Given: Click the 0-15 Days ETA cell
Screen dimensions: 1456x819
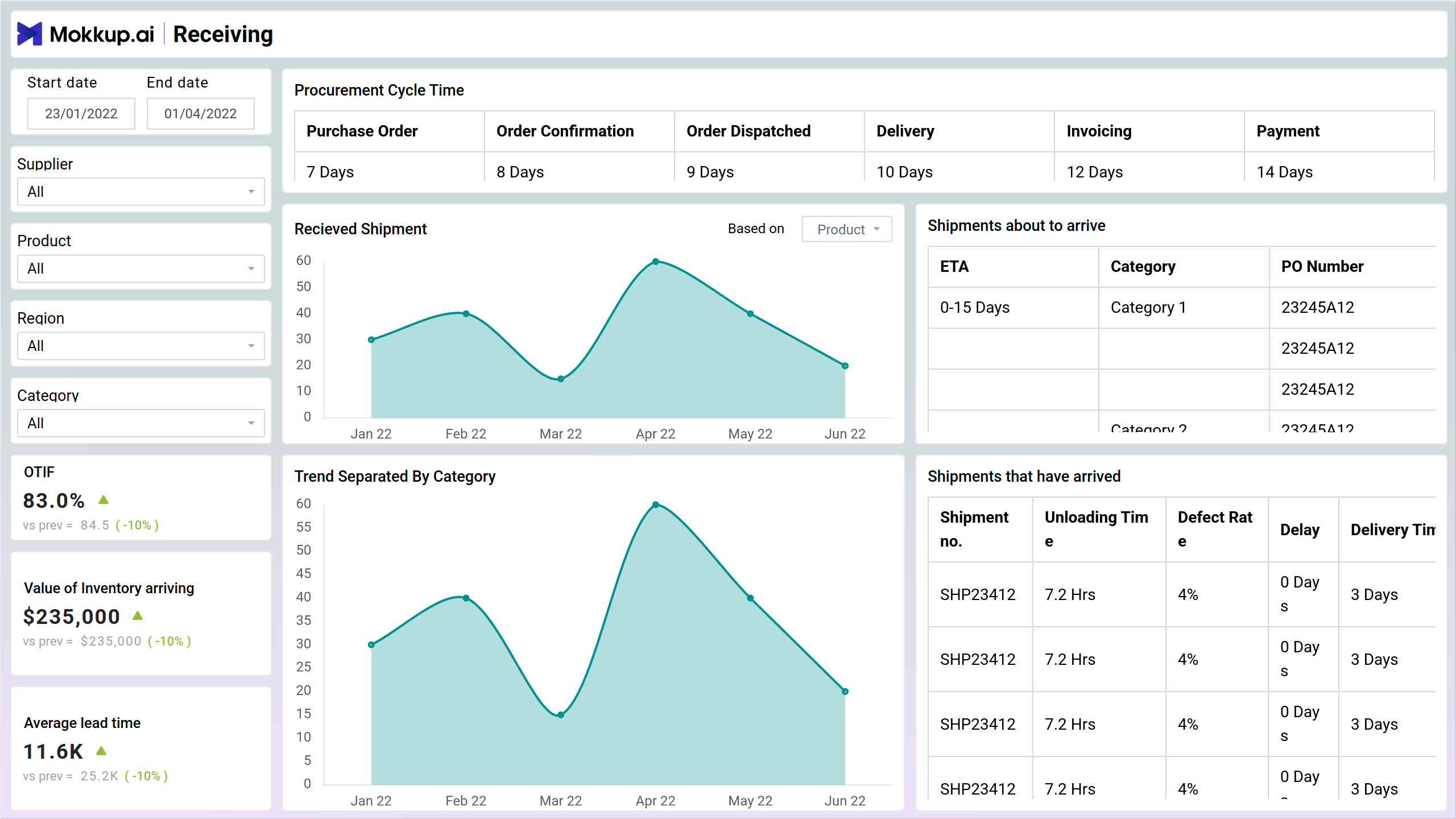Looking at the screenshot, I should click(1013, 308).
